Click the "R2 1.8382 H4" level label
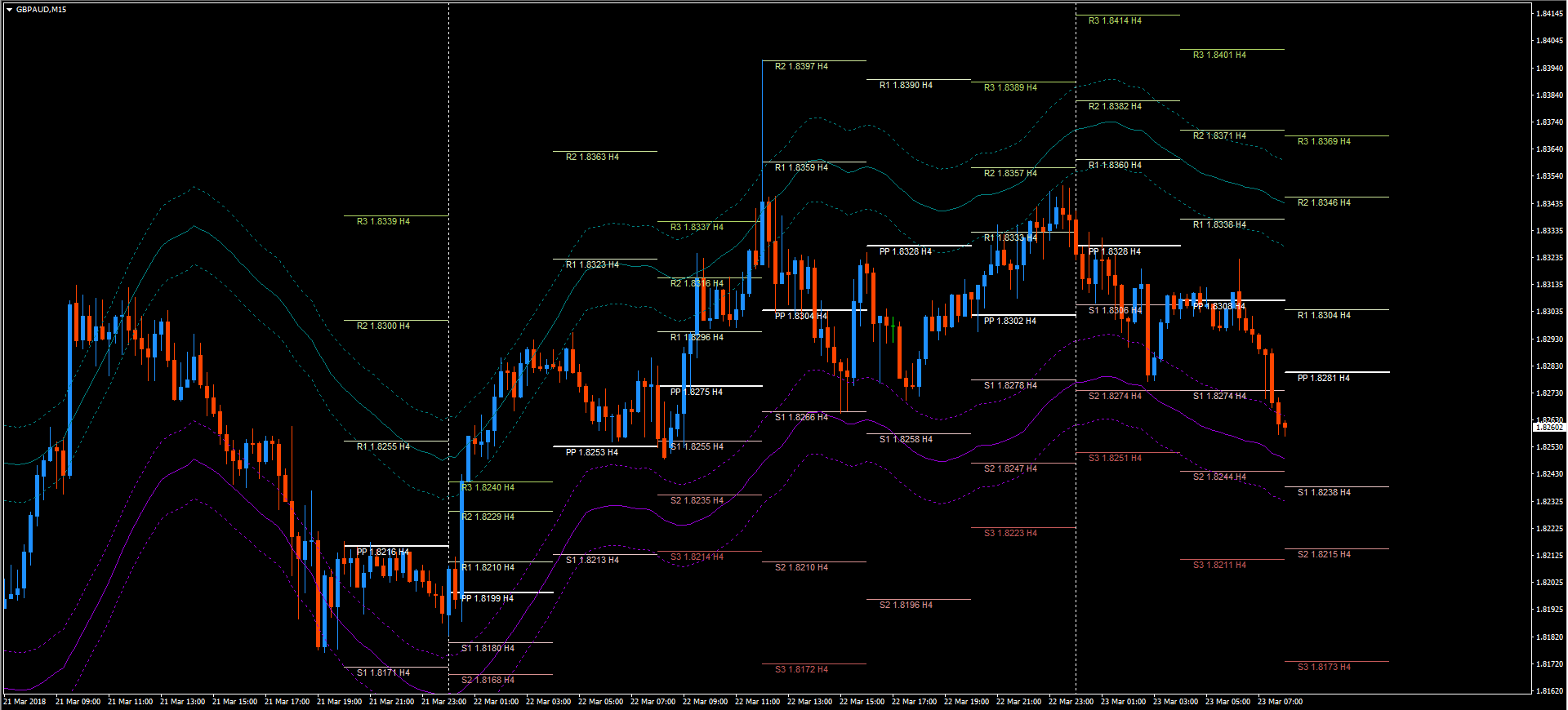This screenshot has height=710, width=1568. tap(1115, 107)
